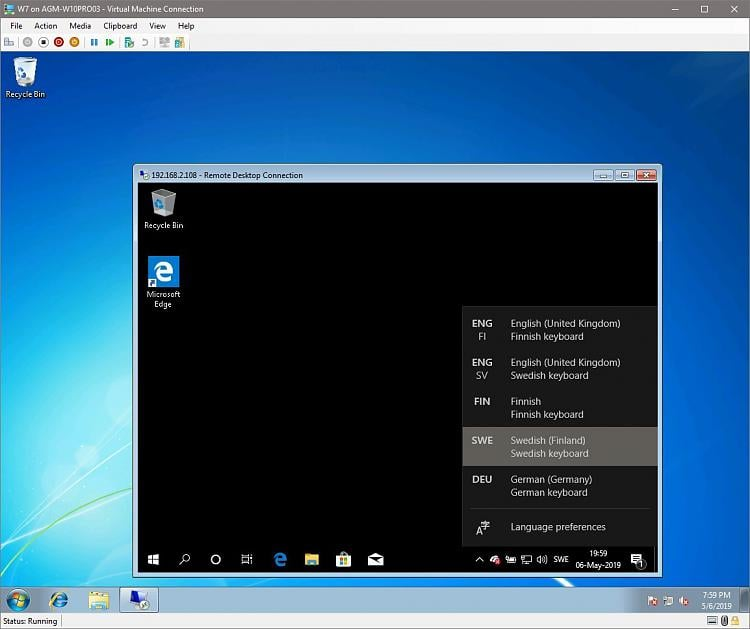Click the greyed Start VM toolbar icon
This screenshot has height=629, width=750.
pos(28,43)
